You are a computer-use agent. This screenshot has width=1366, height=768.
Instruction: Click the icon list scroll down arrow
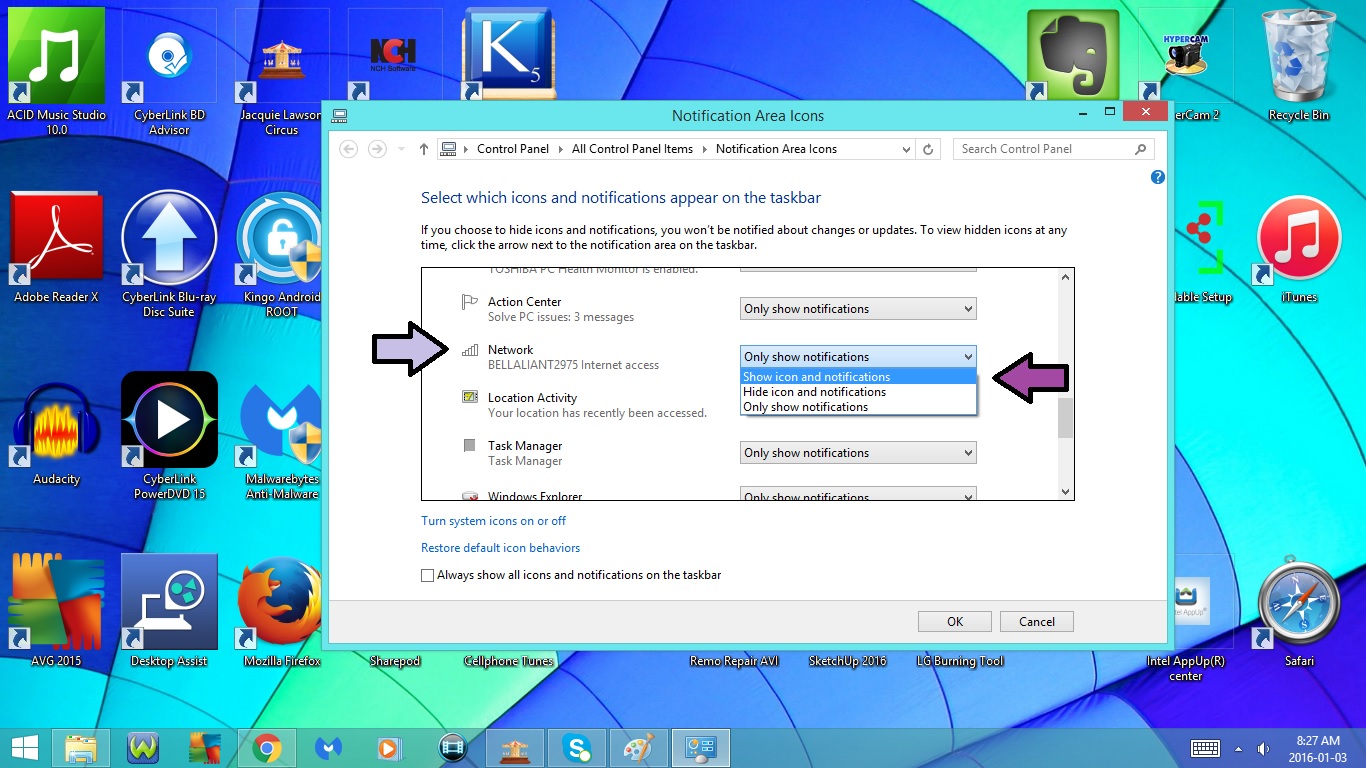click(x=1065, y=492)
